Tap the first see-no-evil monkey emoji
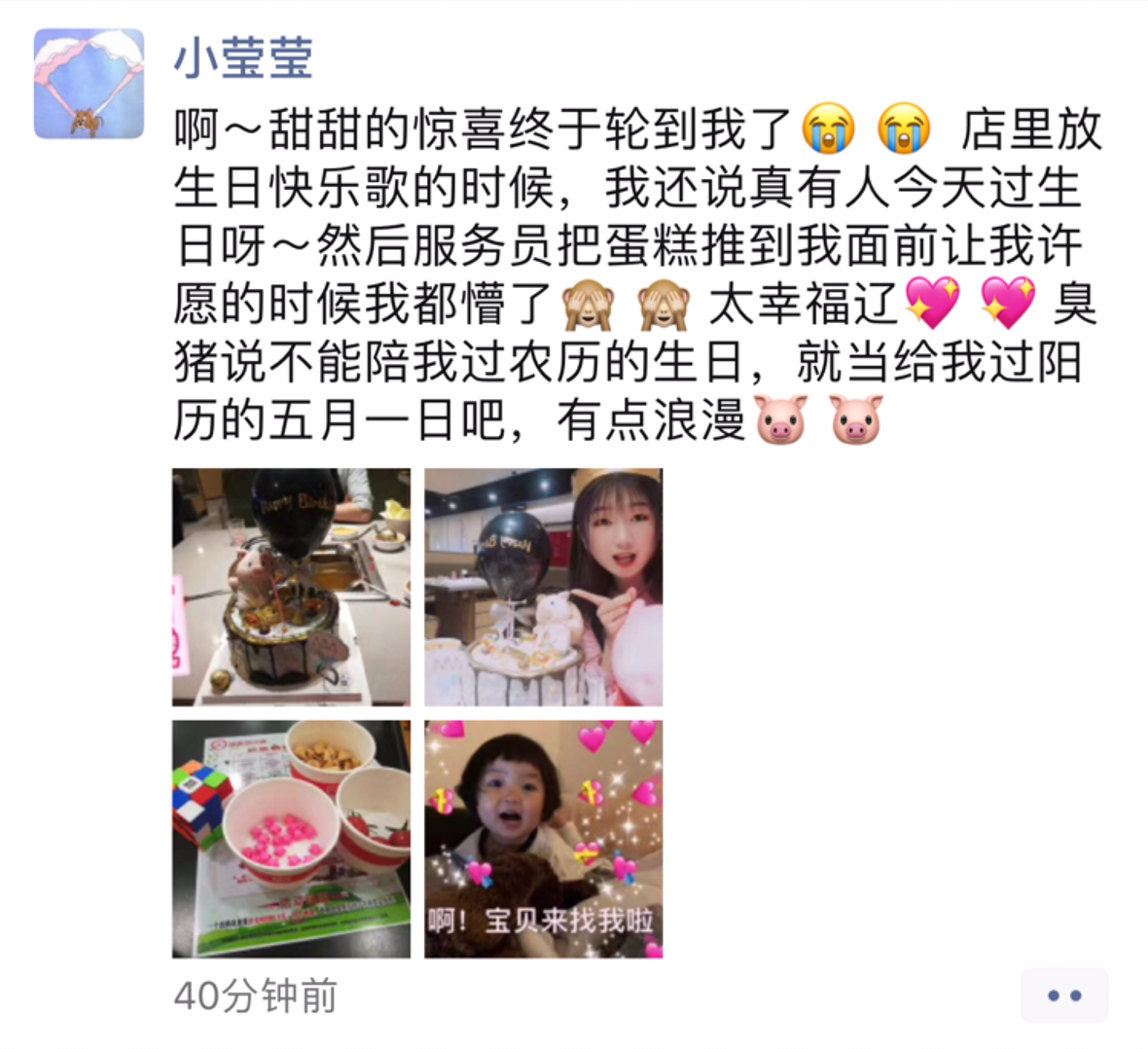 click(588, 304)
